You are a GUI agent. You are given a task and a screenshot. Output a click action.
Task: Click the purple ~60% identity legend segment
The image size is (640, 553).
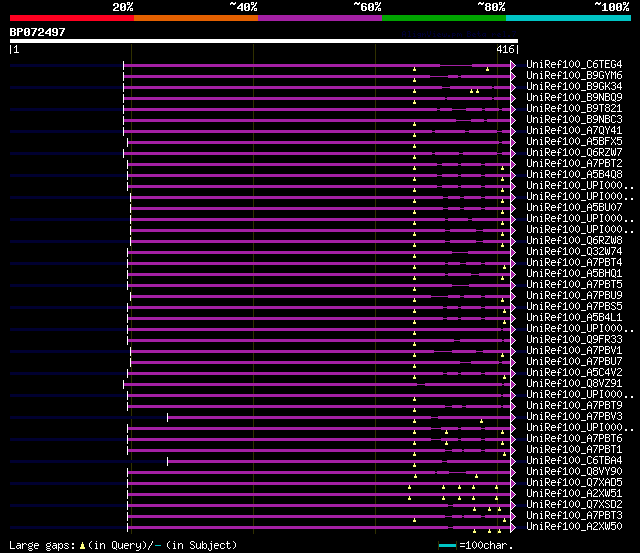coord(320,18)
